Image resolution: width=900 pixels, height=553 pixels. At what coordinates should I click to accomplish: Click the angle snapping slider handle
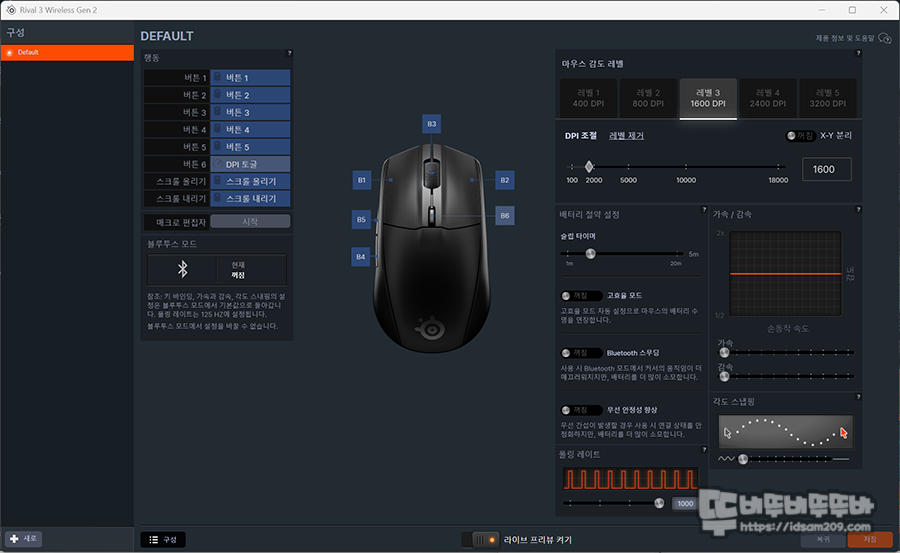click(743, 459)
